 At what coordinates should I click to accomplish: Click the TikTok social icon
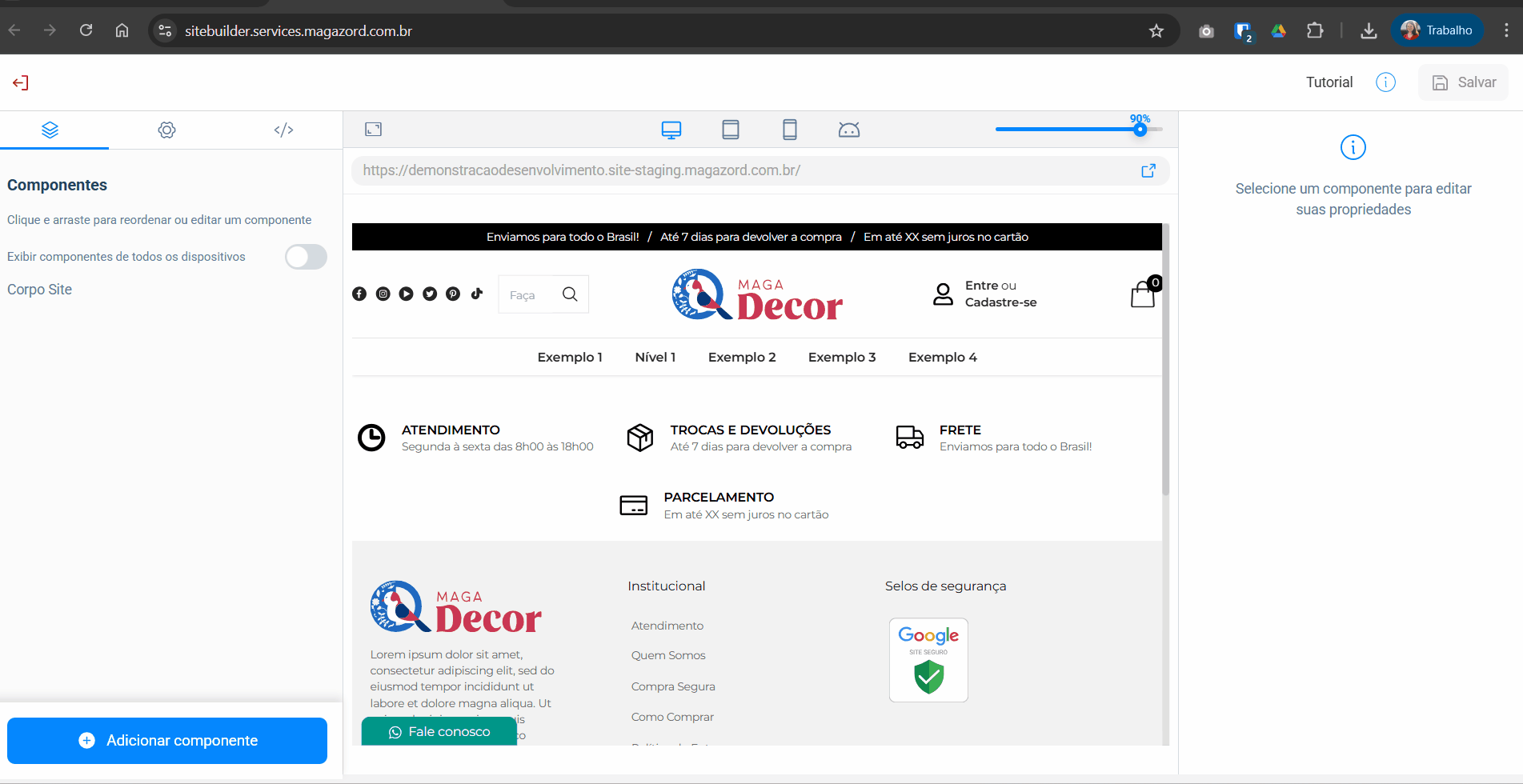pos(477,293)
